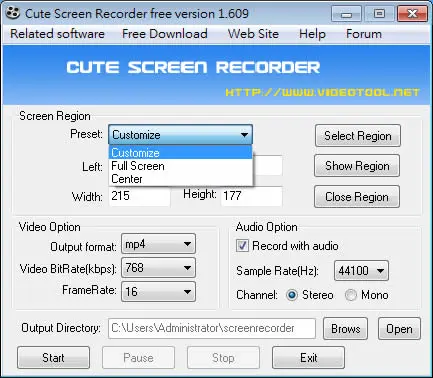Open the Forum menu item
The height and width of the screenshot is (378, 433).
[364, 34]
